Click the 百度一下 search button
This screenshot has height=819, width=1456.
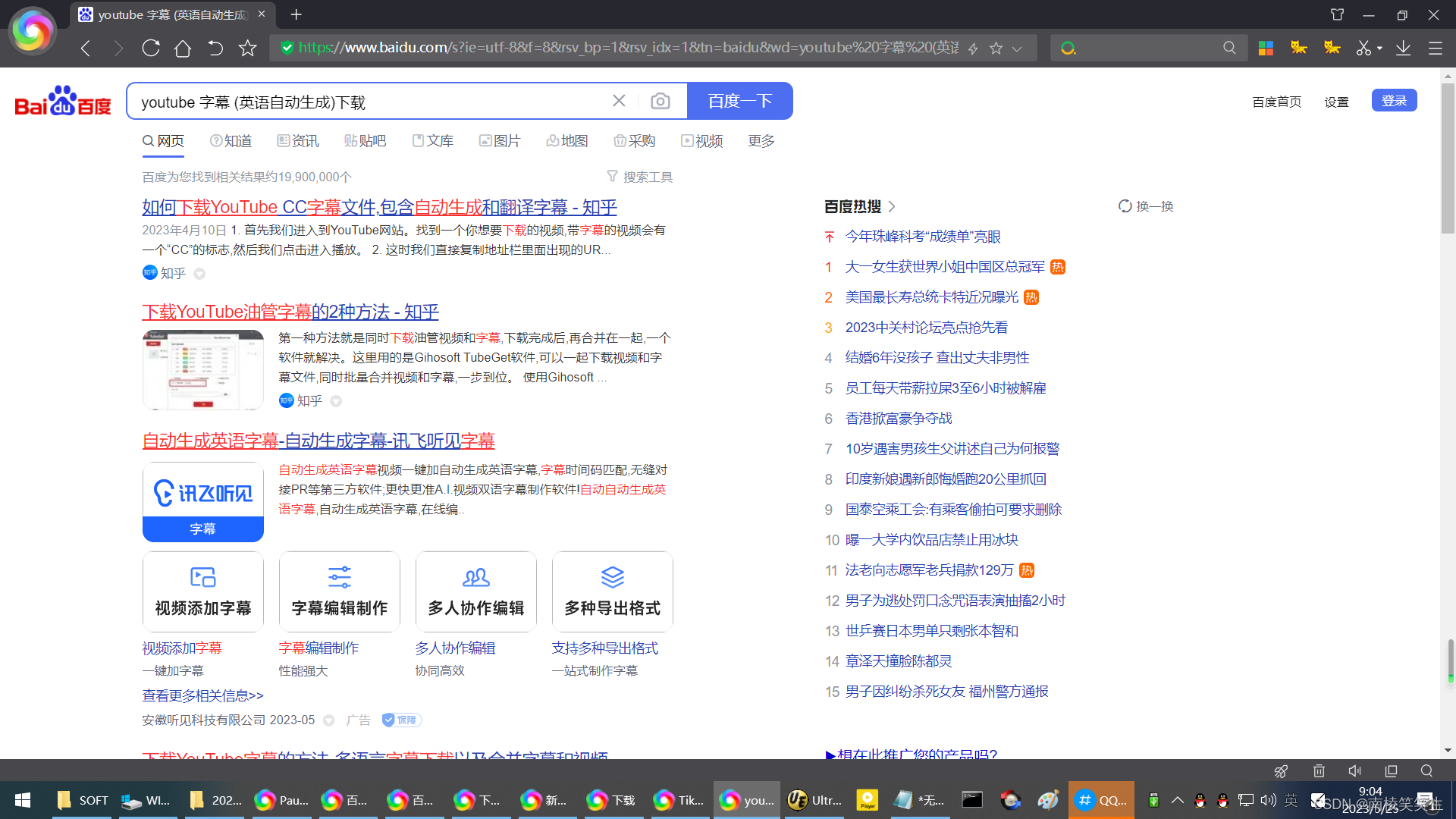[739, 102]
